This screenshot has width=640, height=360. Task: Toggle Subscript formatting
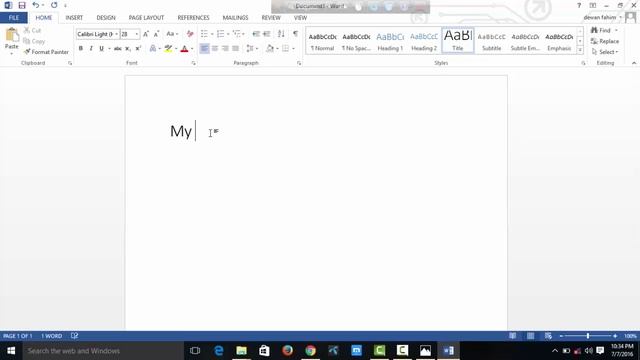tap(128, 49)
